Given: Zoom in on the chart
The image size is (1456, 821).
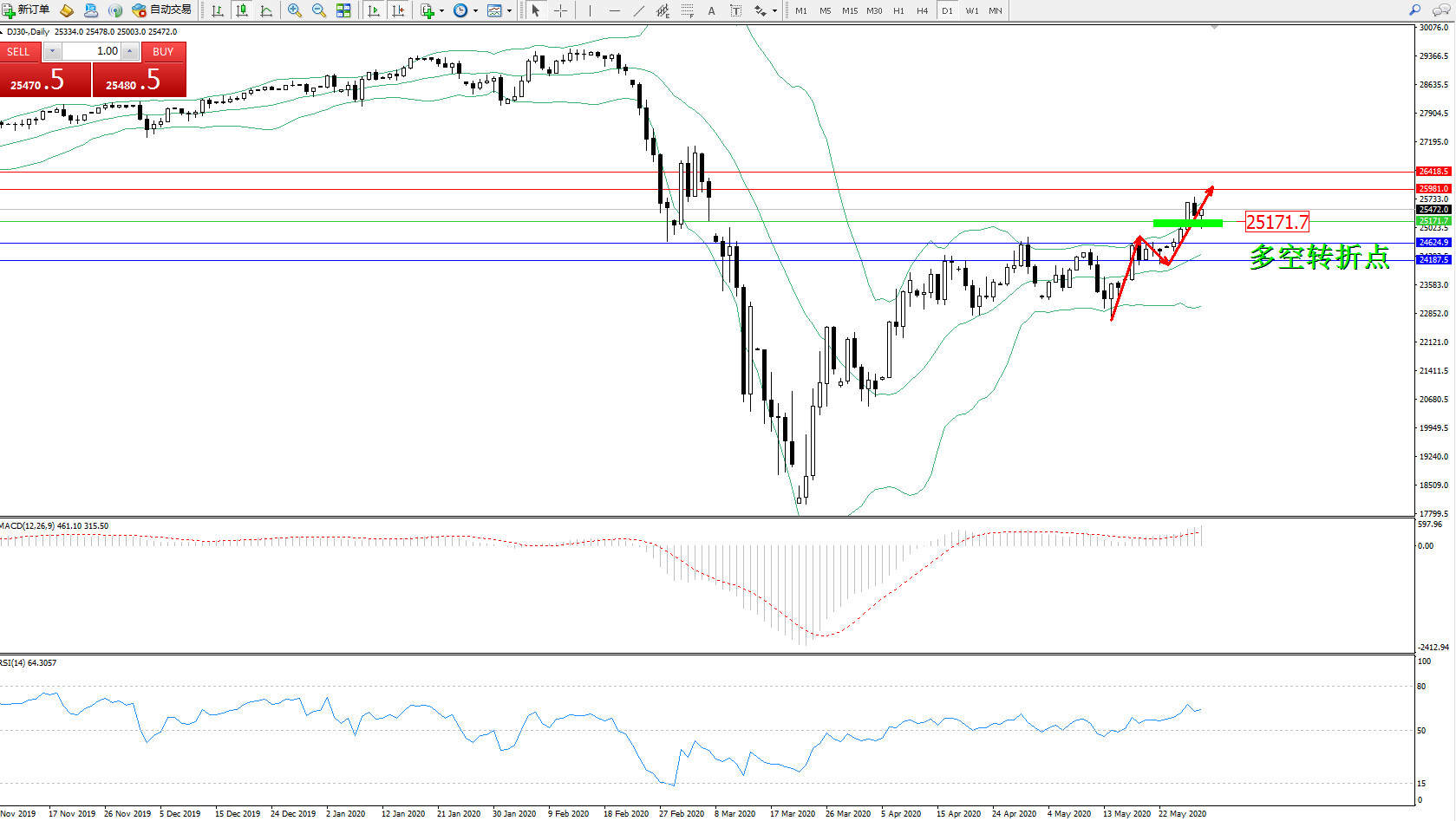Looking at the screenshot, I should point(295,10).
